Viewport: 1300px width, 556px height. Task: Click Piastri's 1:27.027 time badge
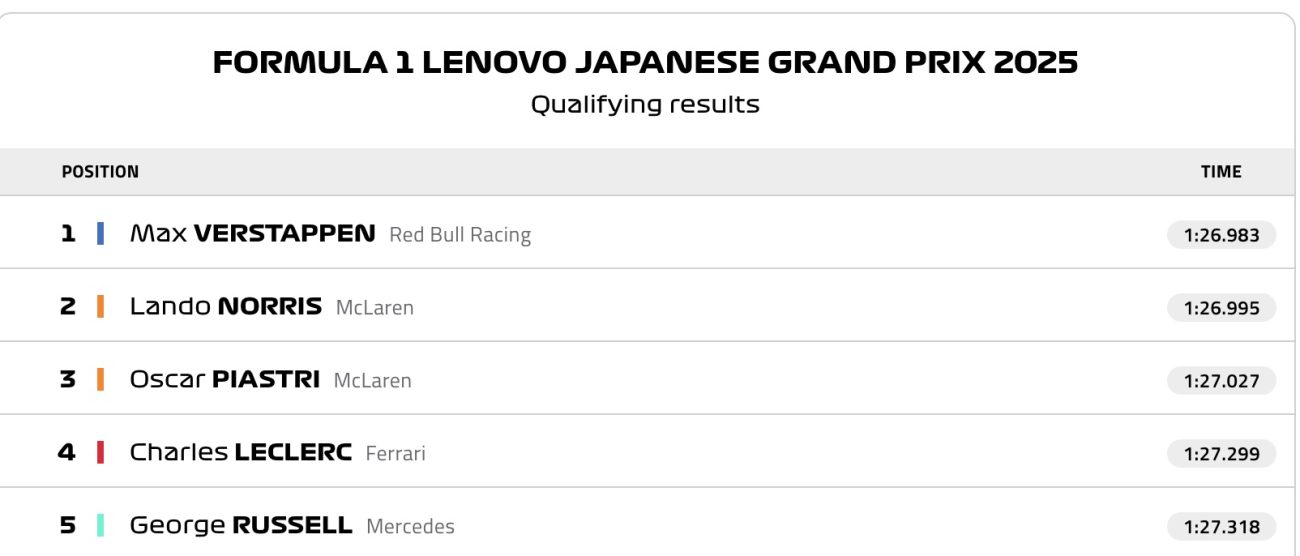1221,381
